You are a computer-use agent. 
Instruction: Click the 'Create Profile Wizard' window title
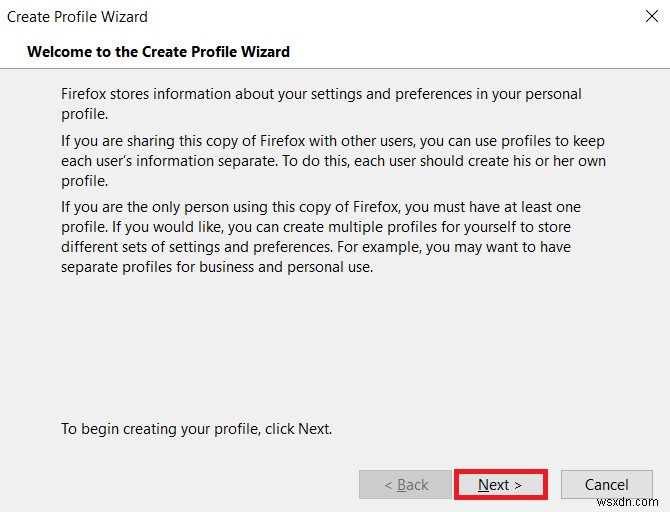coord(78,18)
